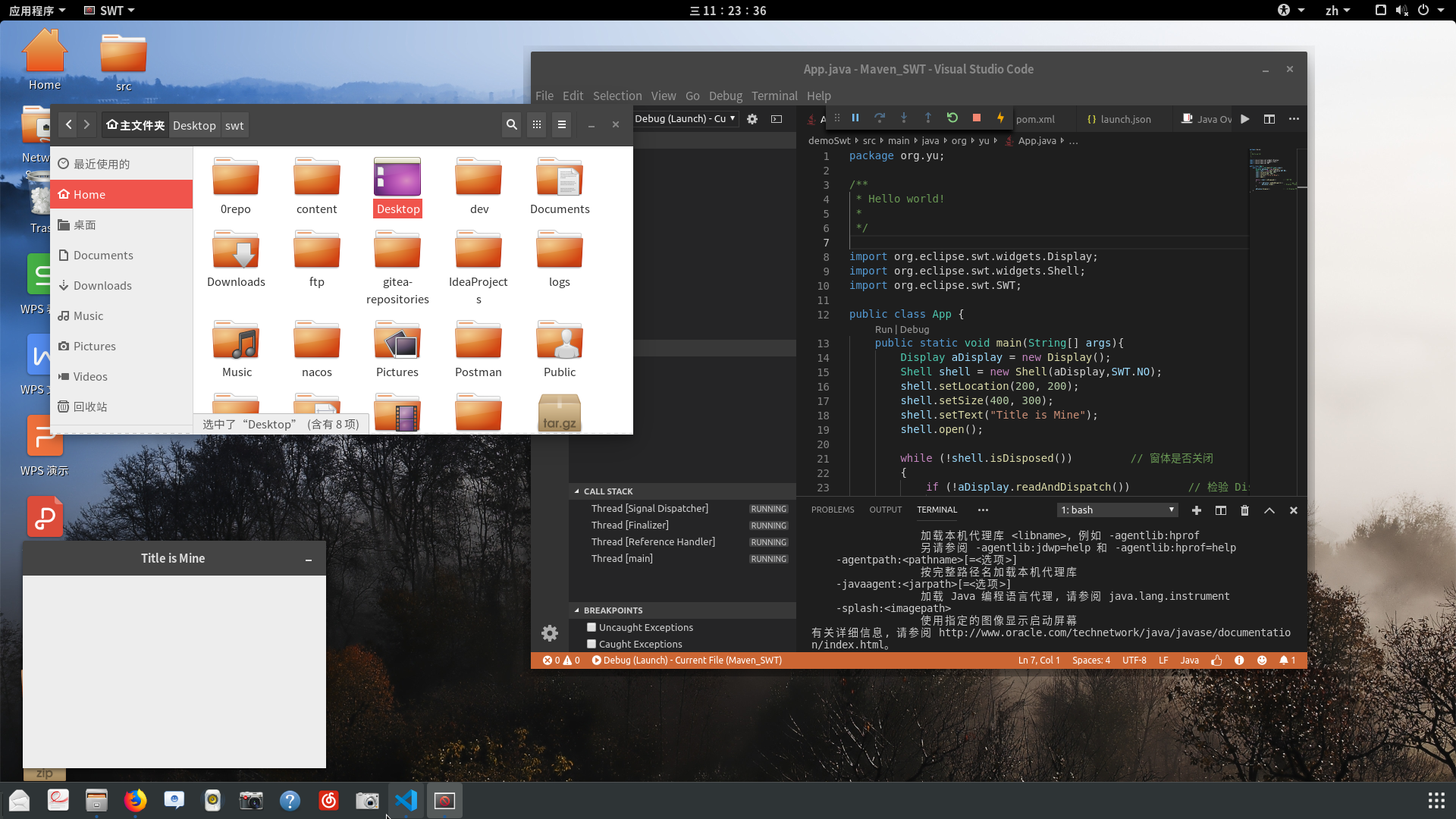Viewport: 1456px width, 819px height.
Task: Pause the debug session in VS Code
Action: [855, 118]
